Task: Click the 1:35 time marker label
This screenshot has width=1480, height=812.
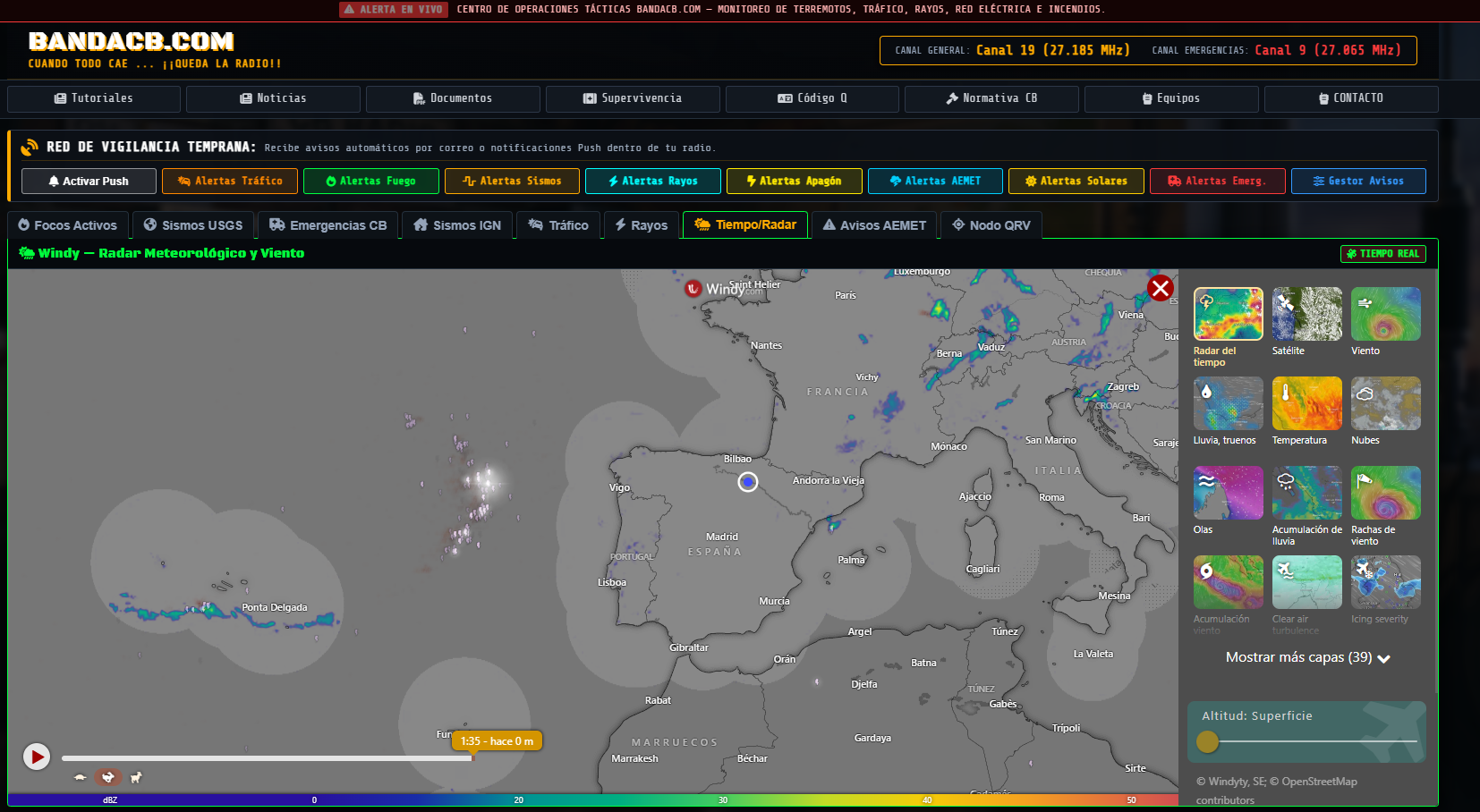Action: click(x=498, y=741)
